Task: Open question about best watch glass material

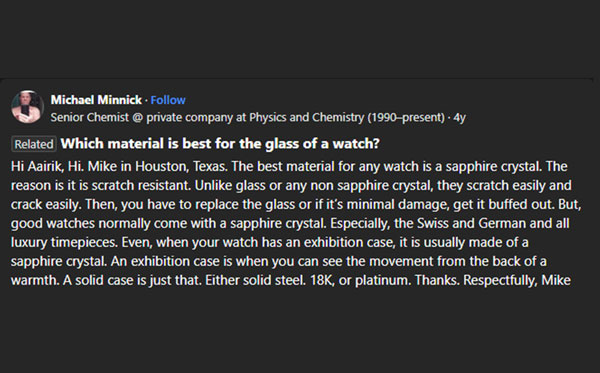Action: tap(220, 143)
